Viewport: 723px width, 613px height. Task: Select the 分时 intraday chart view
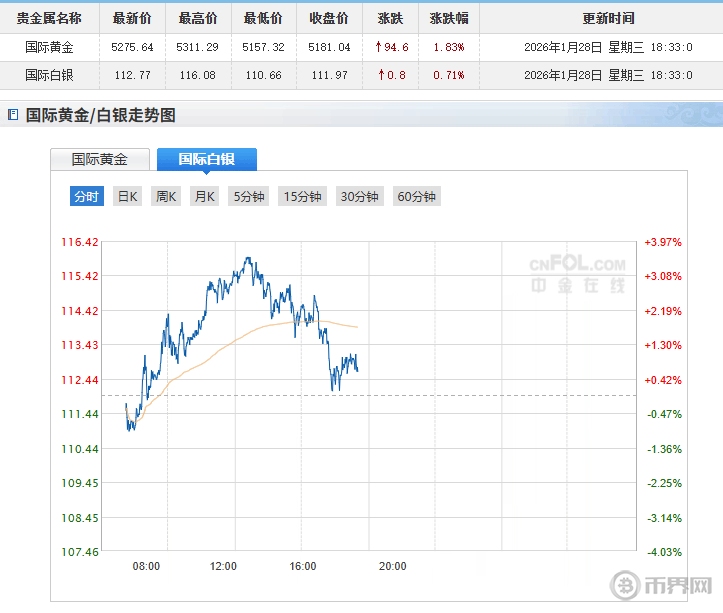[x=86, y=197]
